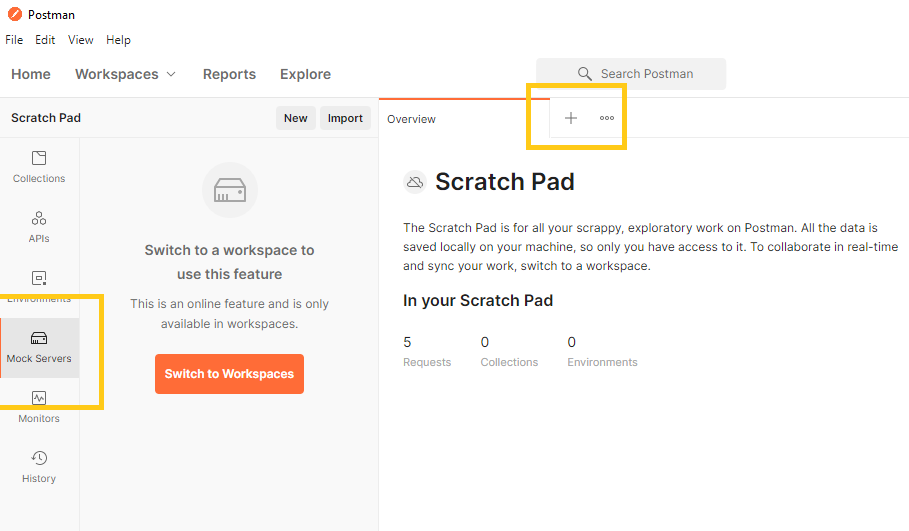
Task: Click the 5 Requests count
Action: point(427,351)
